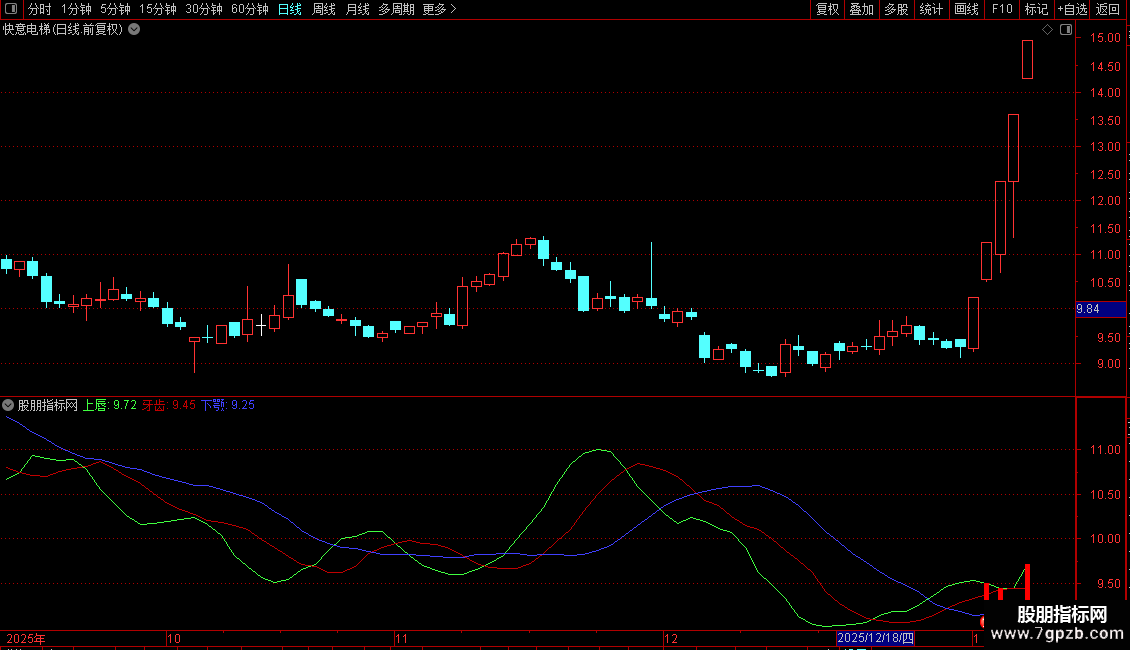Click month 11 on the time axis
The image size is (1130, 650).
tap(401, 638)
